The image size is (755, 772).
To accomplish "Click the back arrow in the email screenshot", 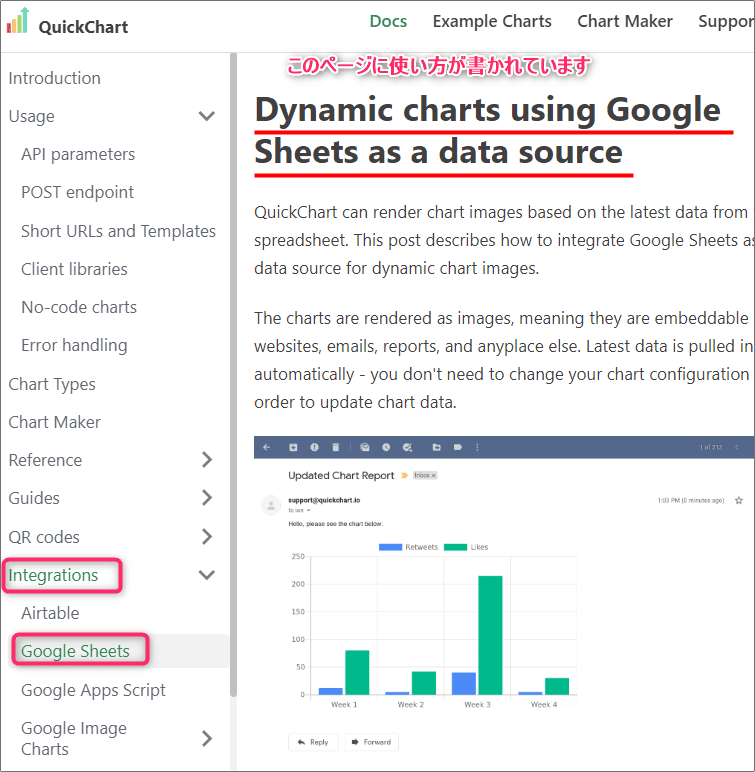I will 268,447.
